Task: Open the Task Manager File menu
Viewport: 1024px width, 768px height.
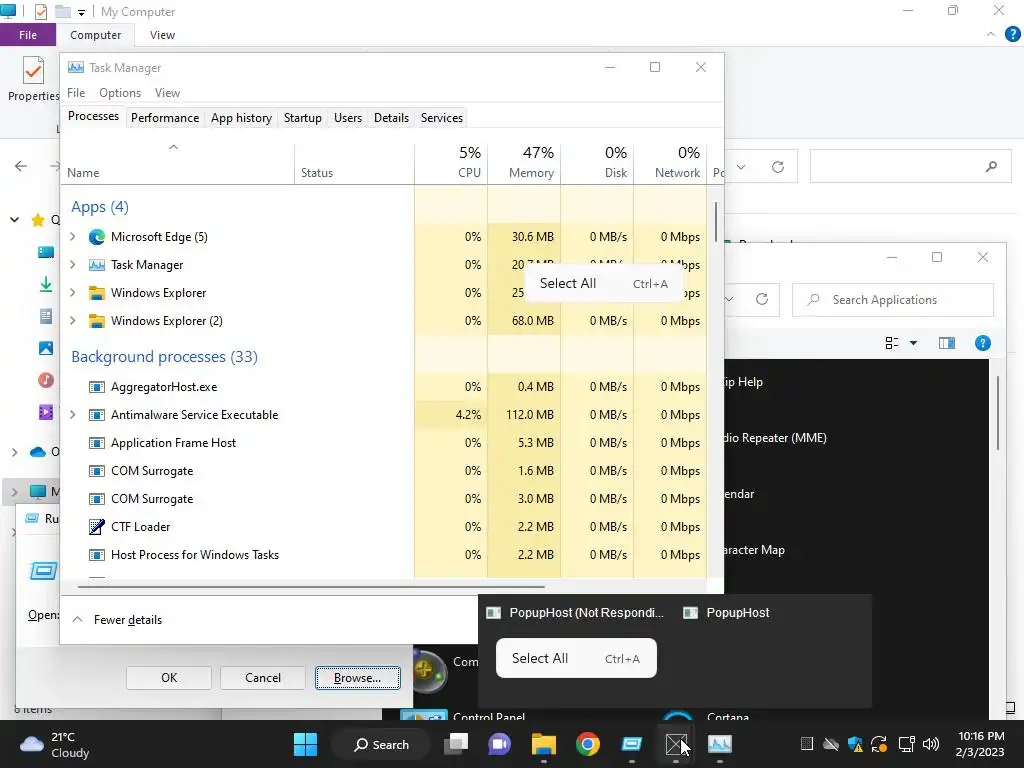Action: pyautogui.click(x=76, y=93)
